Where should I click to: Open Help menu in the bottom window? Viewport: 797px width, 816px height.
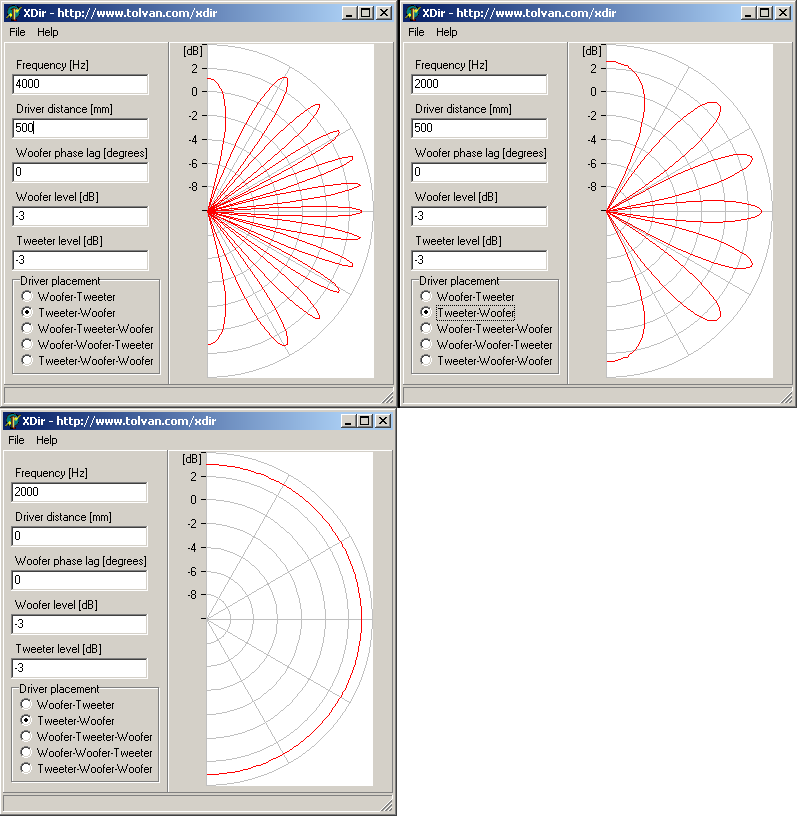pos(46,440)
